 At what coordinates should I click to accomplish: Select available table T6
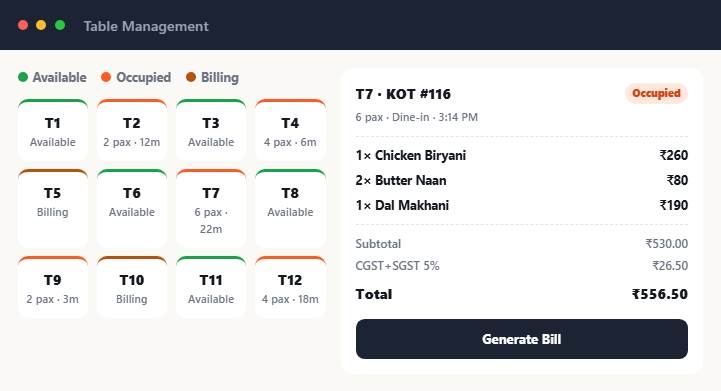tap(132, 208)
